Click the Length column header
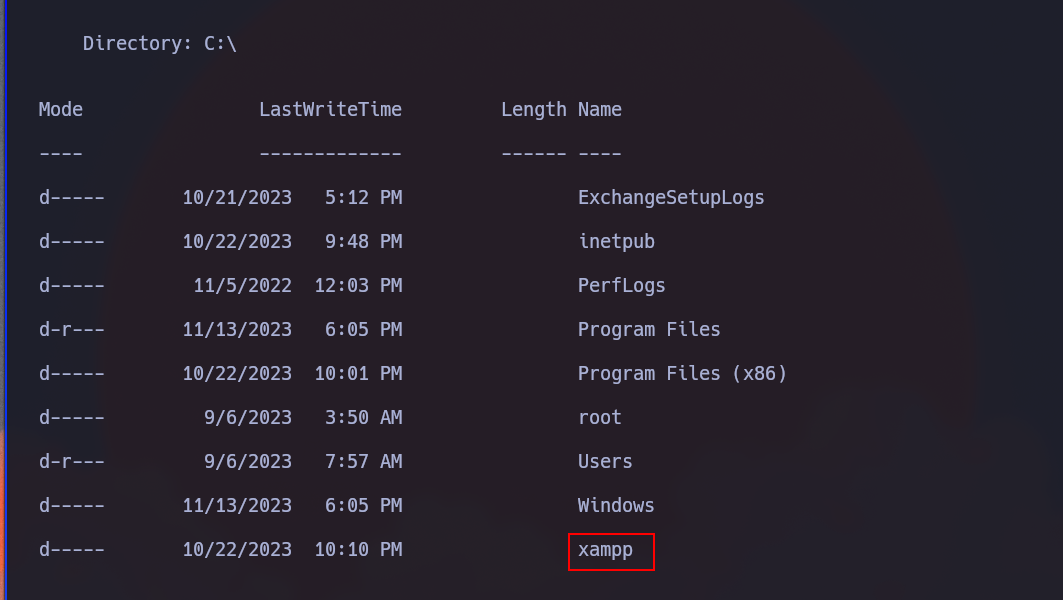1063x600 pixels. coord(534,109)
